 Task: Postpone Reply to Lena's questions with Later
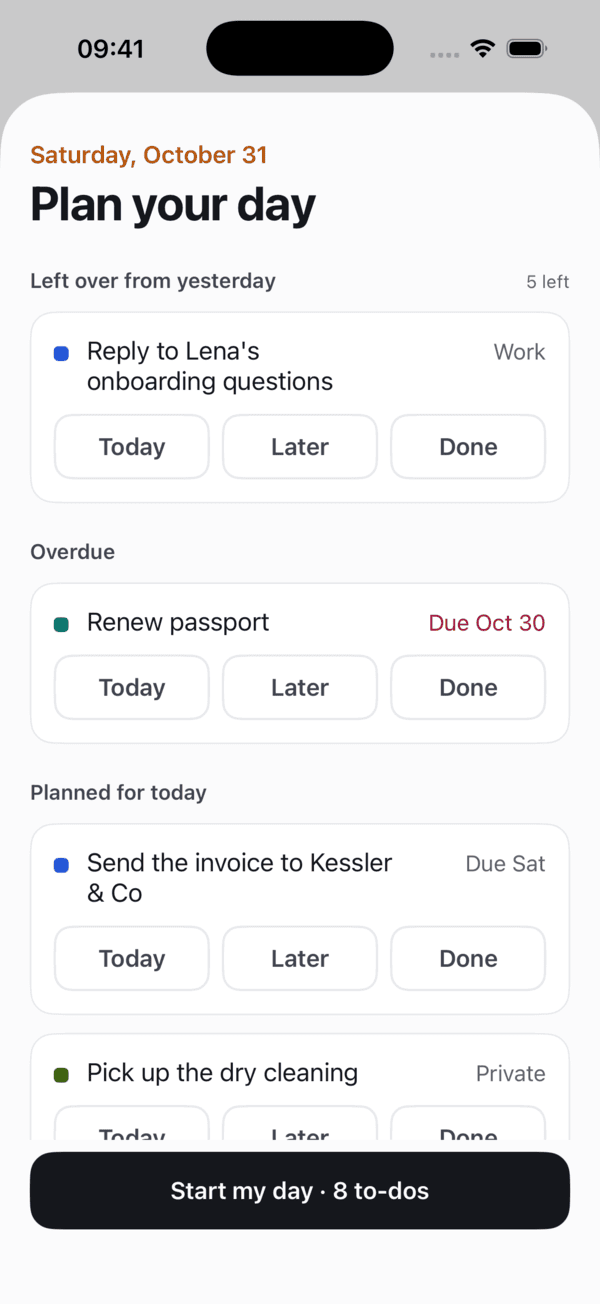pyautogui.click(x=300, y=447)
